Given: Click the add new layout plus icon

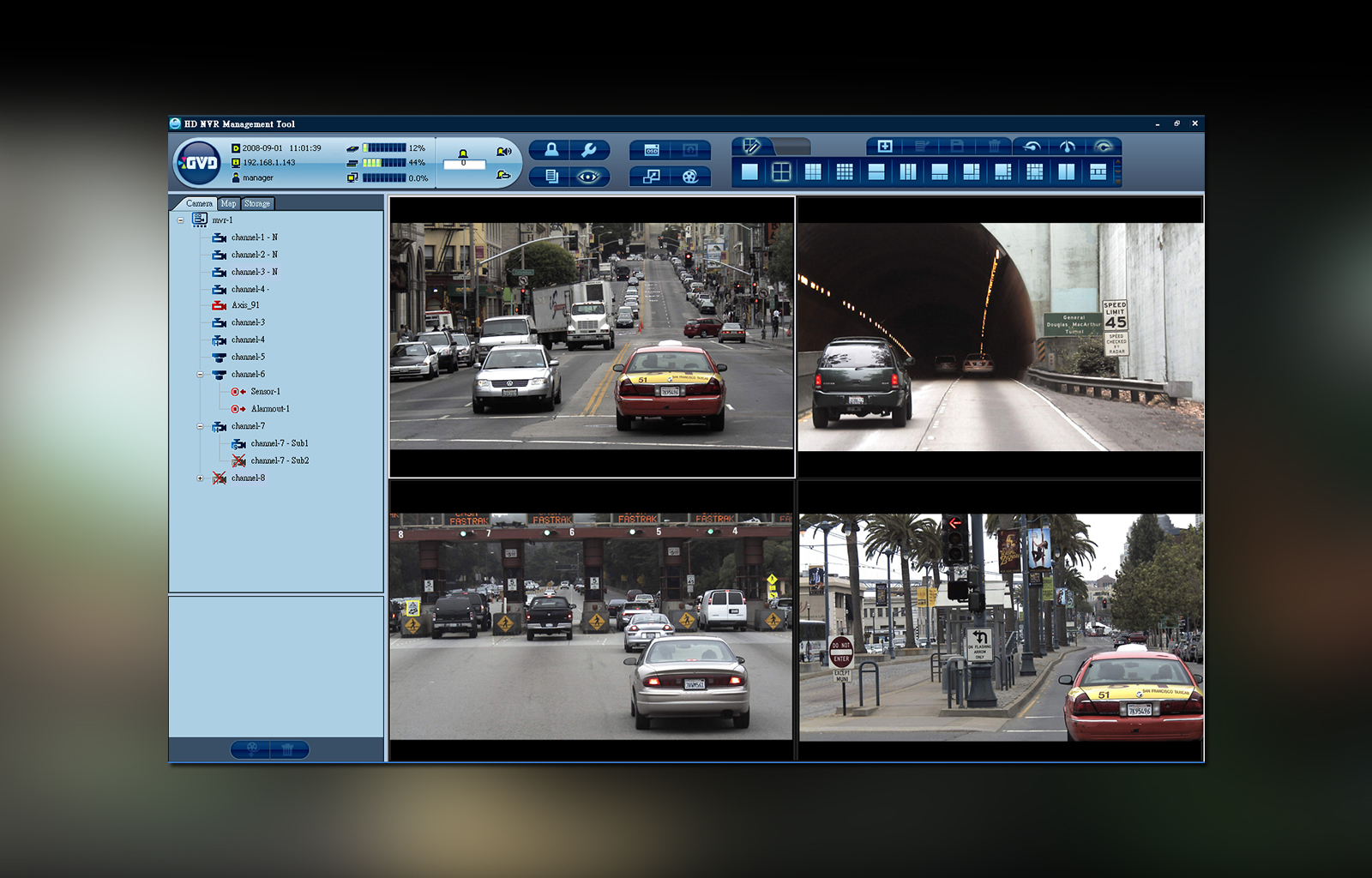Looking at the screenshot, I should (x=885, y=147).
